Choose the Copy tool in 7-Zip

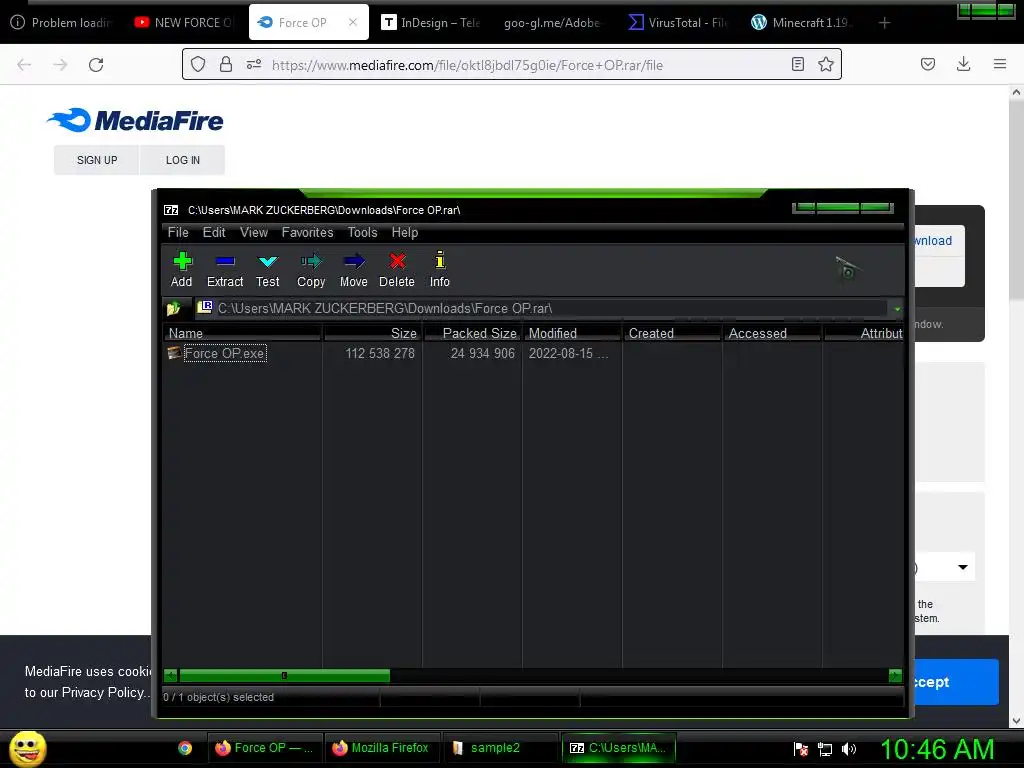(311, 269)
